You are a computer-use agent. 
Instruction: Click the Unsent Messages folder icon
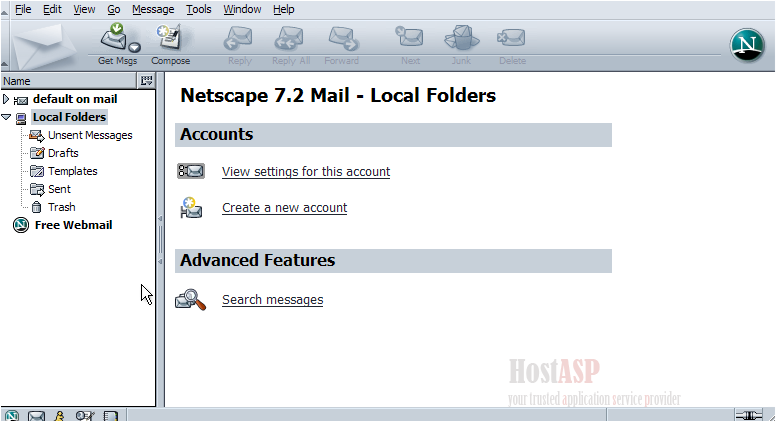pyautogui.click(x=37, y=135)
